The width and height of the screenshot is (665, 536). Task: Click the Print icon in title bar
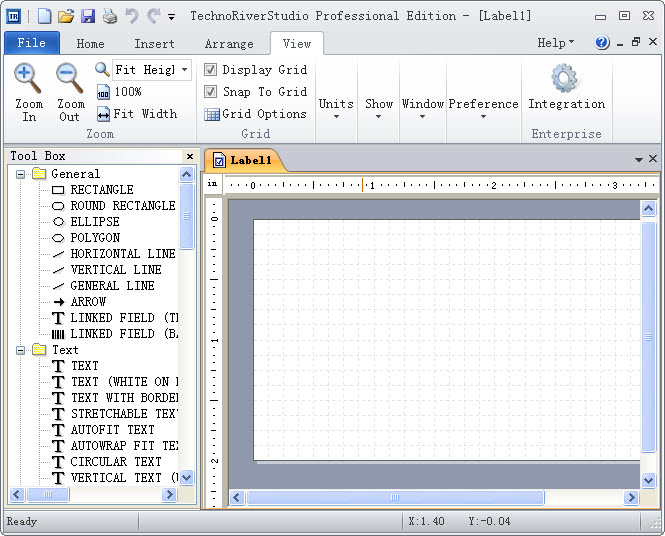(110, 16)
